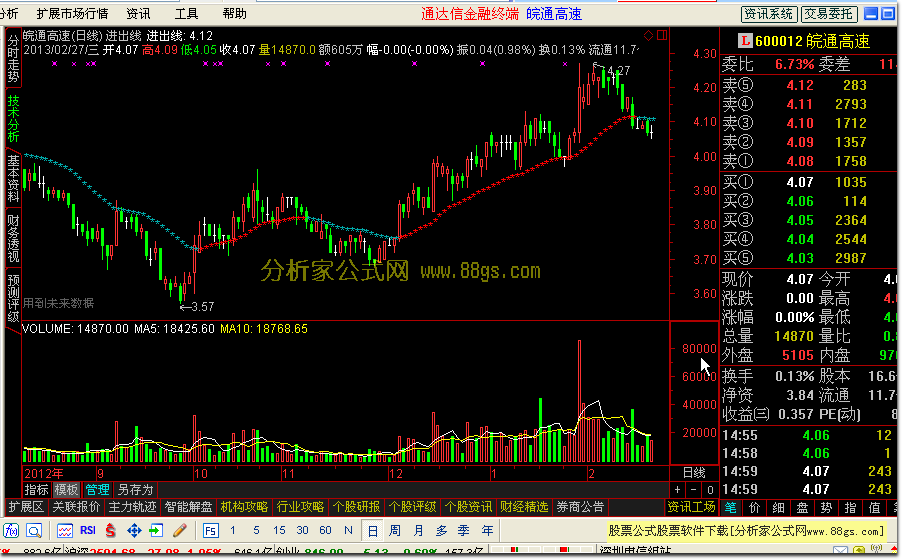Screen dimensions: 903x560
Task: Open the 扩展区 tab
Action: 26,507
